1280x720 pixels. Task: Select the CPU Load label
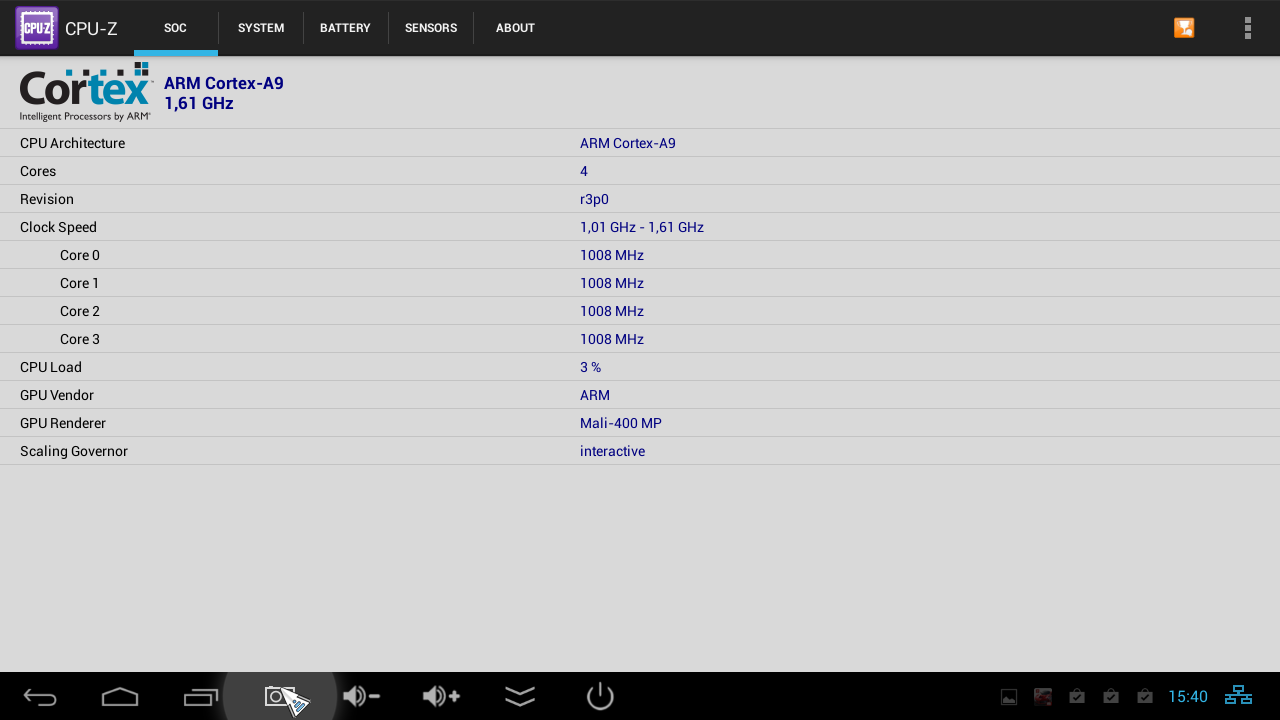tap(51, 367)
